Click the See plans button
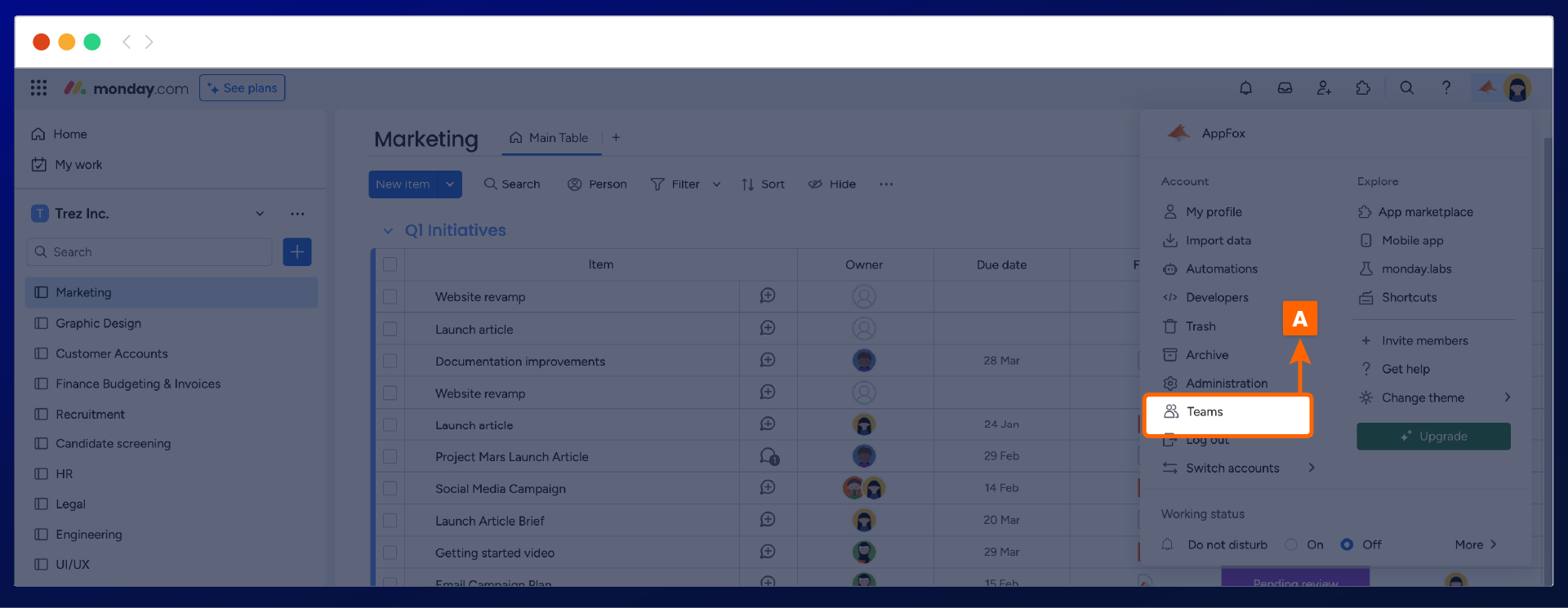Image resolution: width=1568 pixels, height=608 pixels. point(242,88)
